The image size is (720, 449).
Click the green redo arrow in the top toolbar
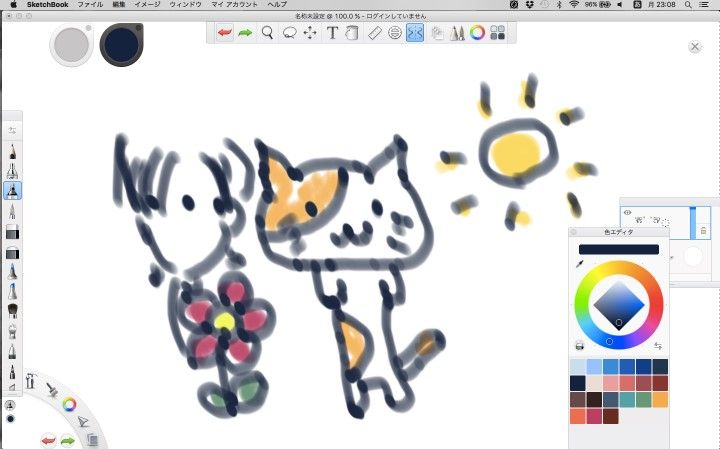(245, 33)
